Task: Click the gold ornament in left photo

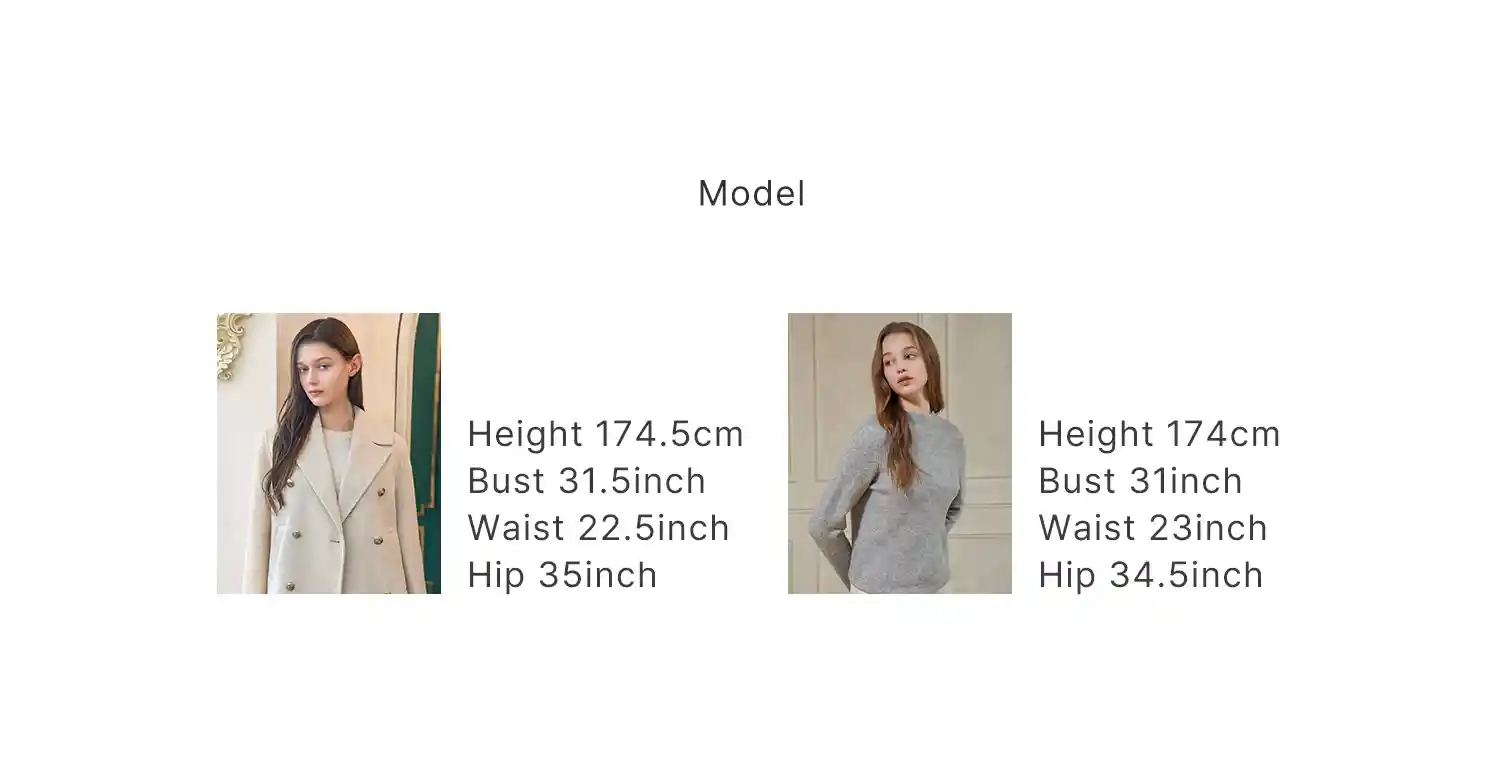Action: [x=232, y=344]
